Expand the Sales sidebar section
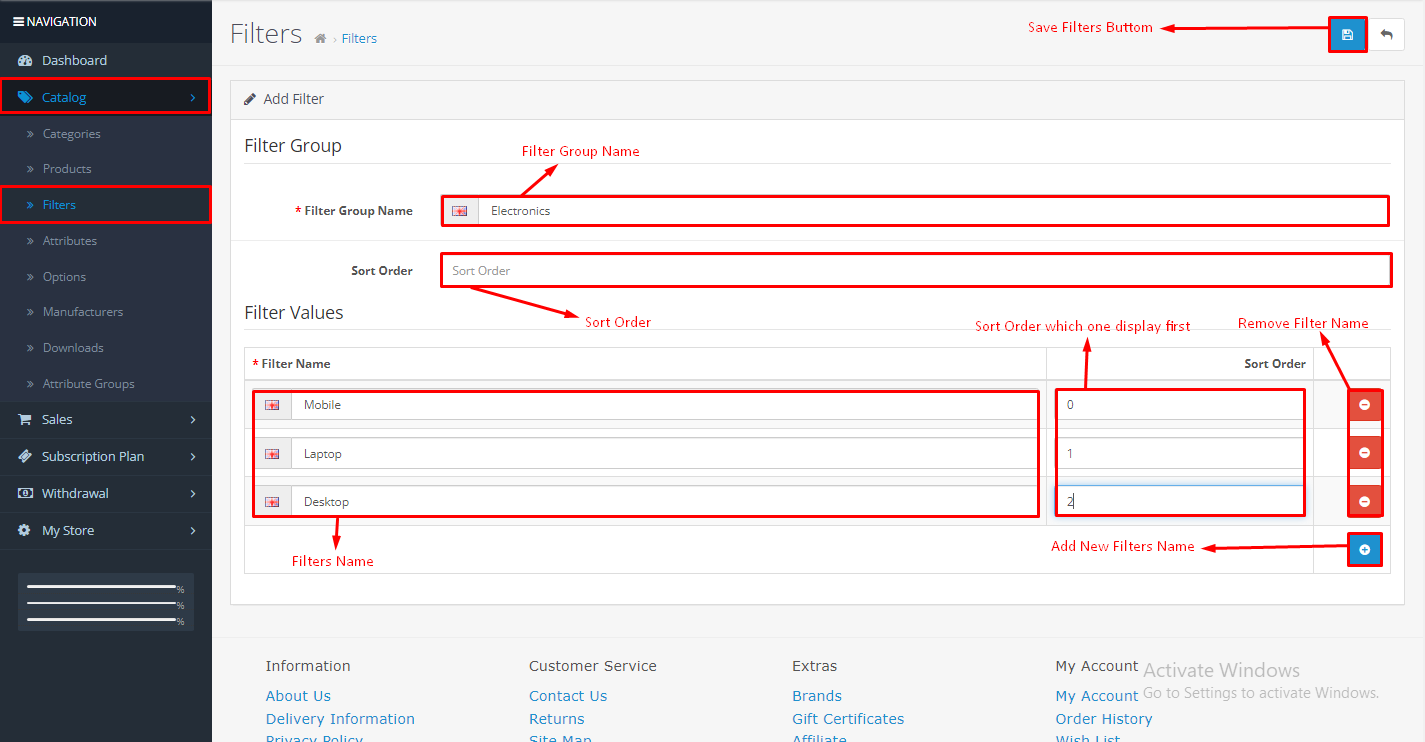 [x=57, y=419]
